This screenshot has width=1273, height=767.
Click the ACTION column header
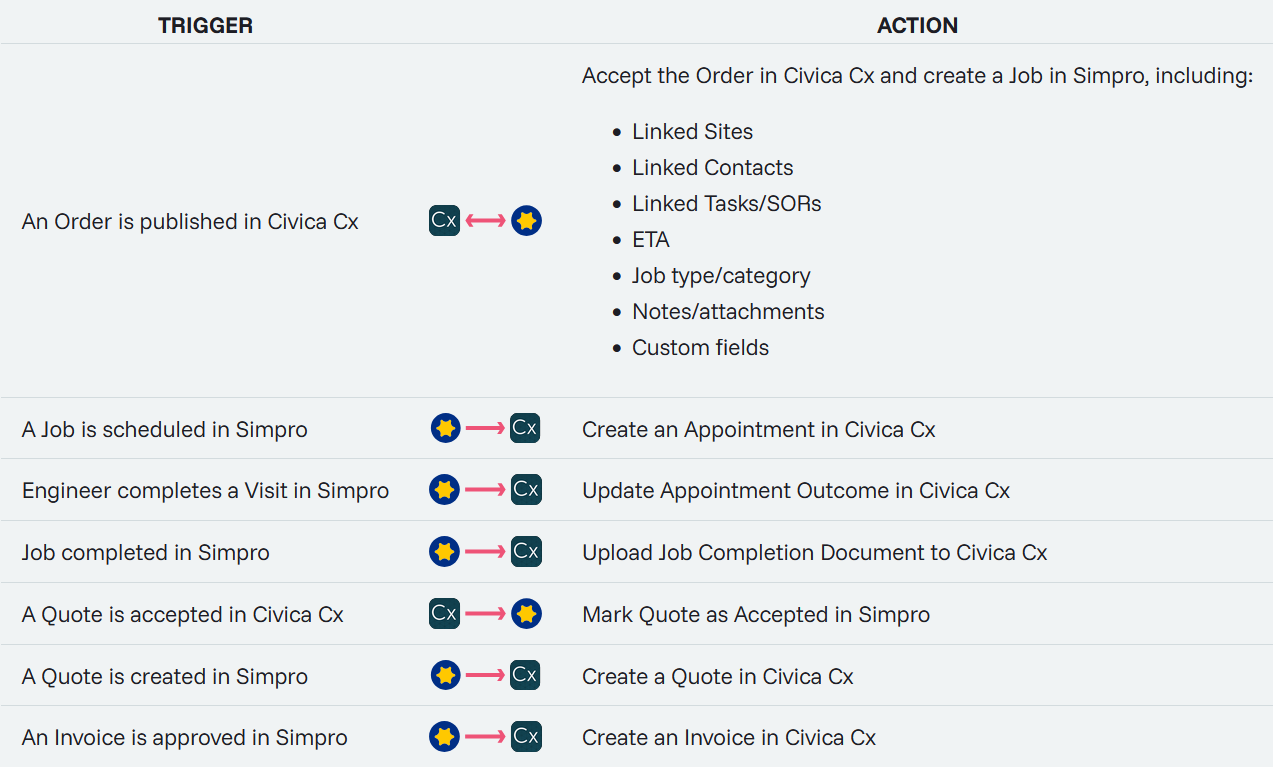[x=917, y=26]
